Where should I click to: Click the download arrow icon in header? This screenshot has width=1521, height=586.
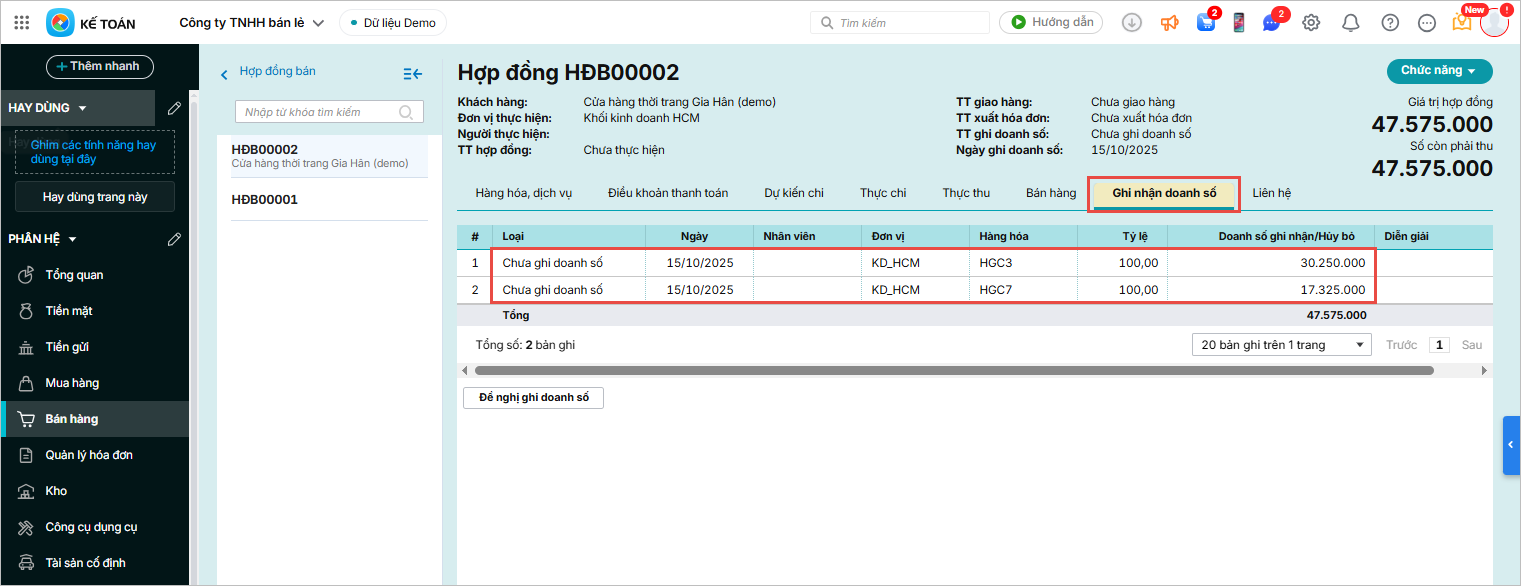(x=1132, y=22)
